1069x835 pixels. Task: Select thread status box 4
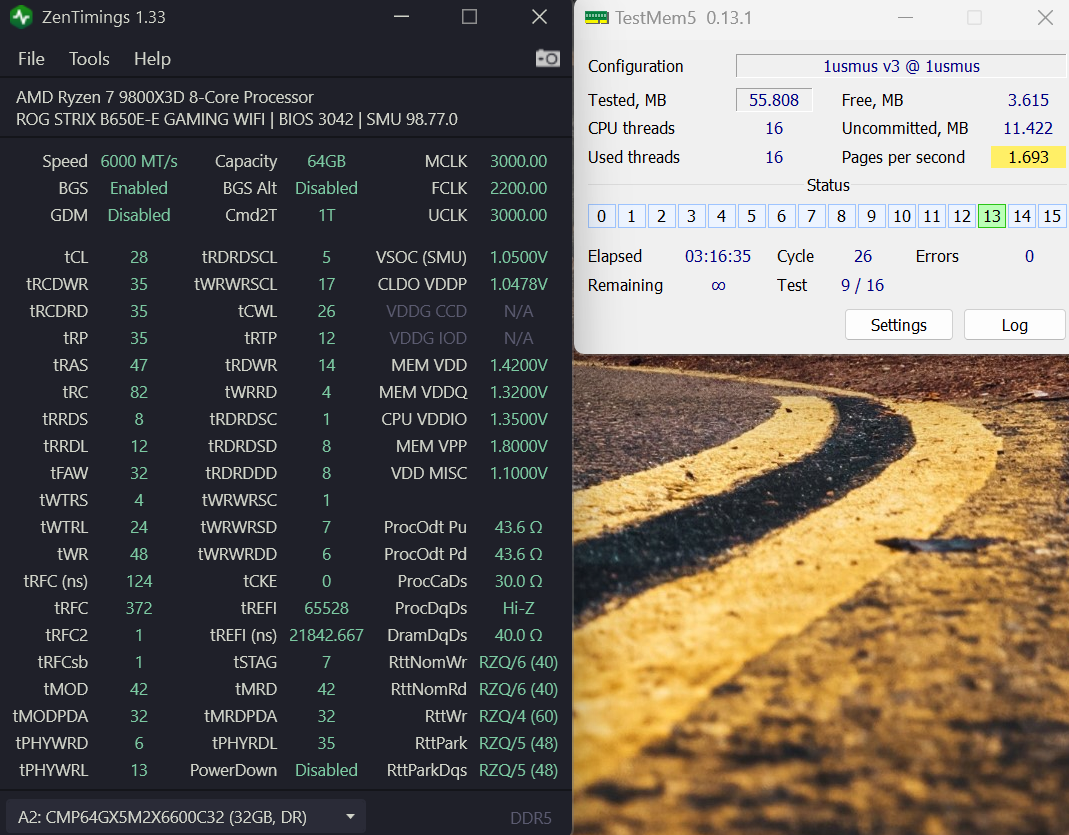[721, 216]
